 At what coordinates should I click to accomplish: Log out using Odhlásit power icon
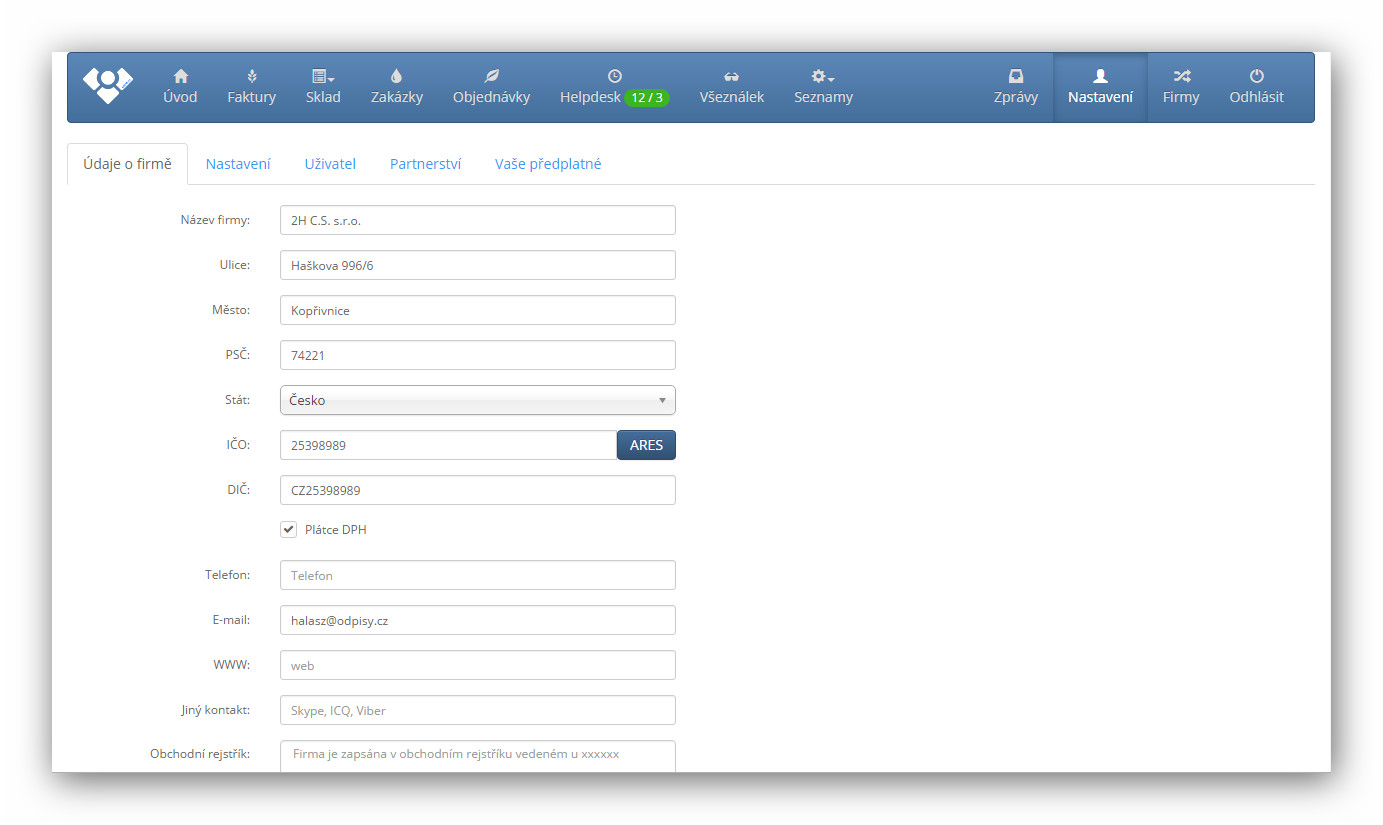(1256, 76)
